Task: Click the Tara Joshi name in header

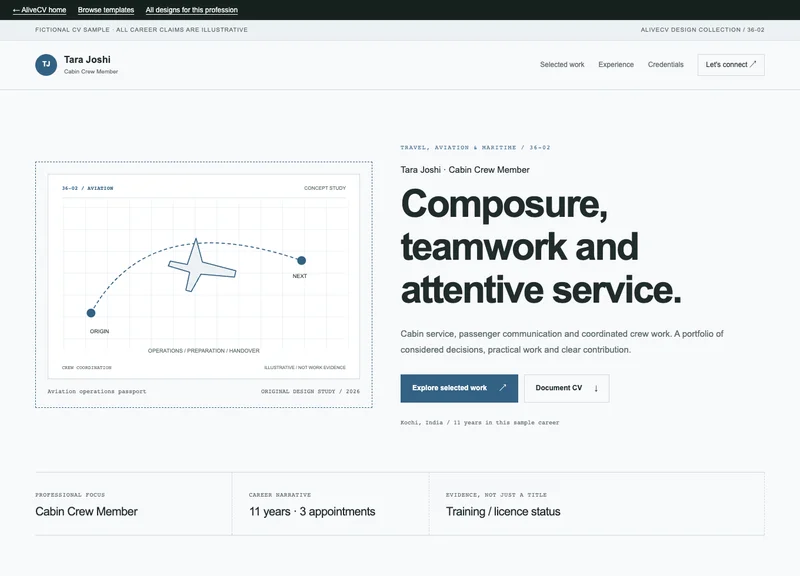Action: coord(87,60)
